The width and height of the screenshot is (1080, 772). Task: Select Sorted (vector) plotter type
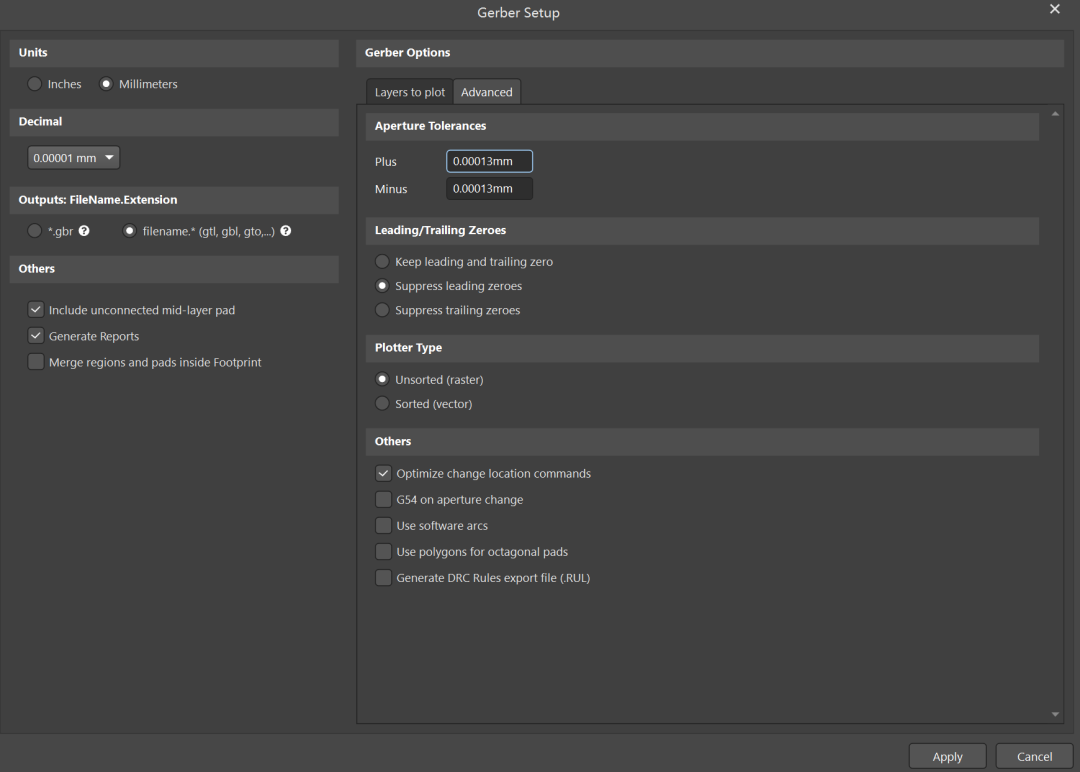tap(382, 404)
